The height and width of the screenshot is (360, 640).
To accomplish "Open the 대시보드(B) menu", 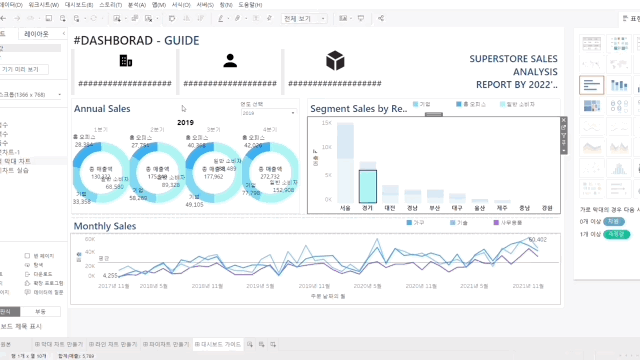I will (x=79, y=5).
